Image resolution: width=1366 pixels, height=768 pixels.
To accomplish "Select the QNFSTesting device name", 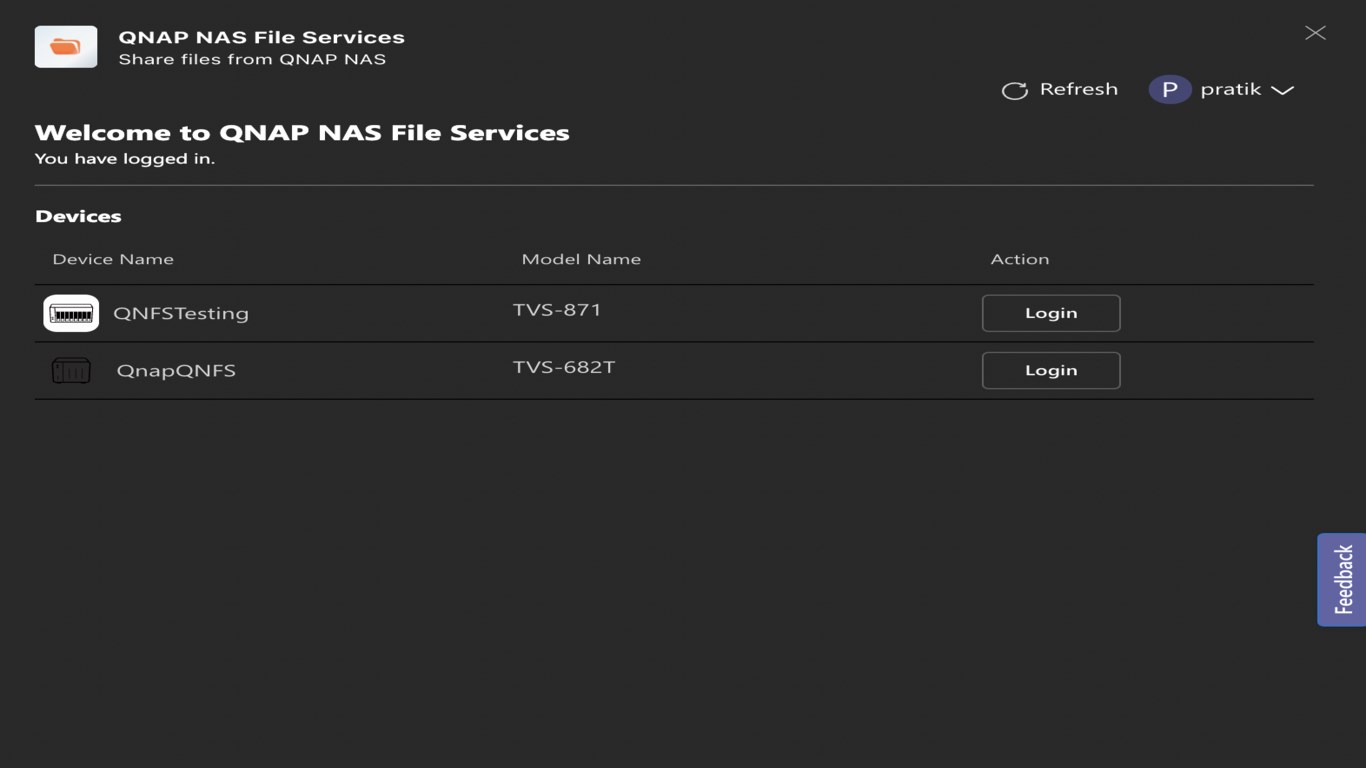I will pyautogui.click(x=181, y=313).
